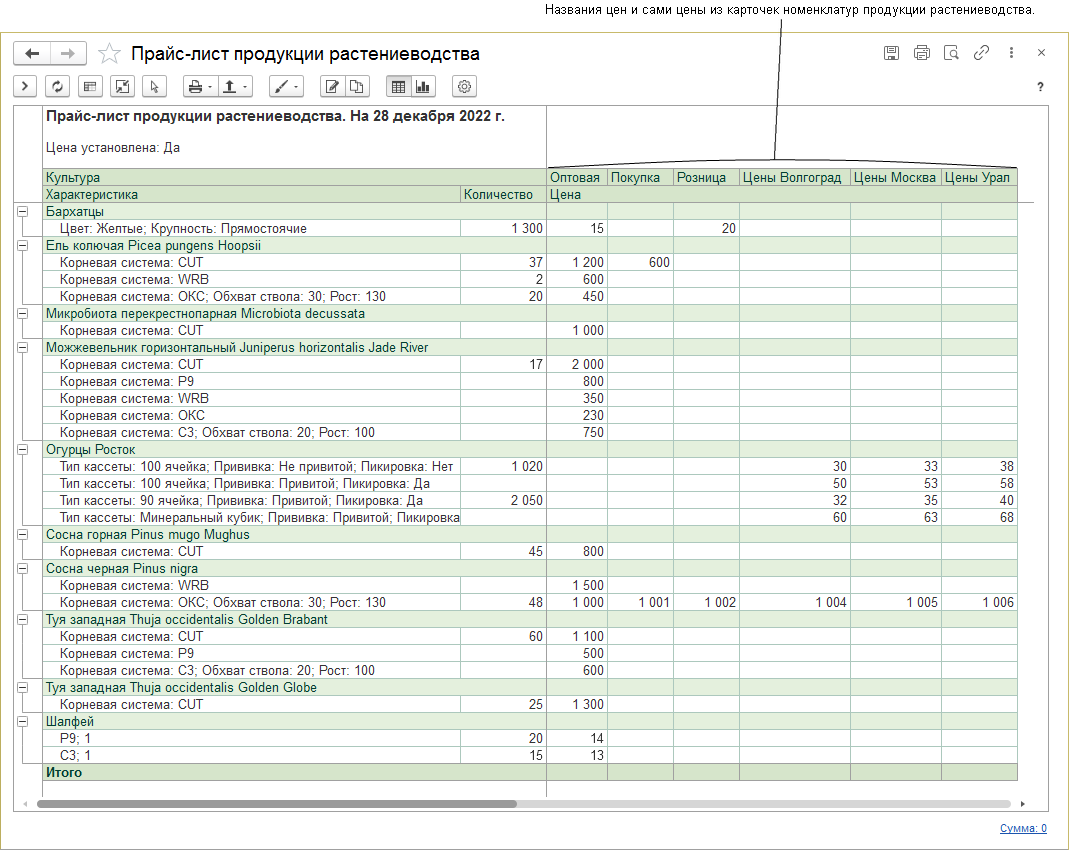Click the printer icon in the title bar

[921, 53]
